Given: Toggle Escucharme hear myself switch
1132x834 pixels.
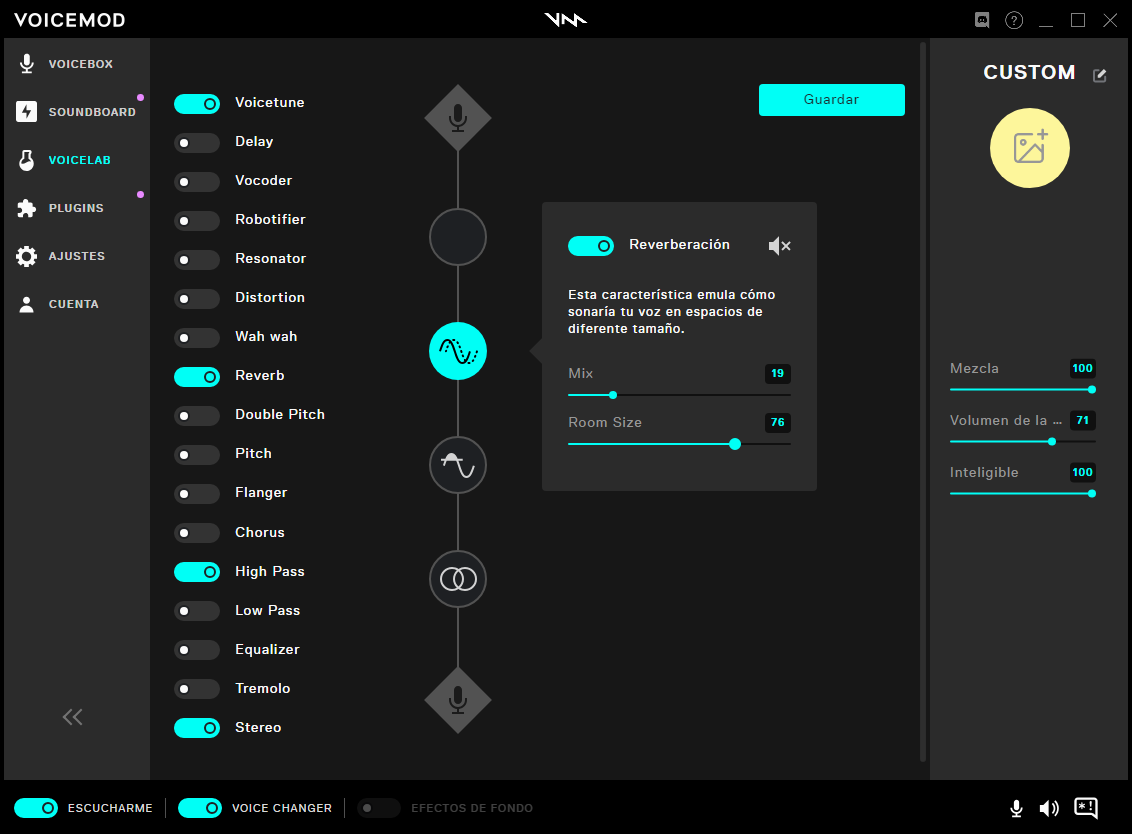Looking at the screenshot, I should [x=36, y=808].
